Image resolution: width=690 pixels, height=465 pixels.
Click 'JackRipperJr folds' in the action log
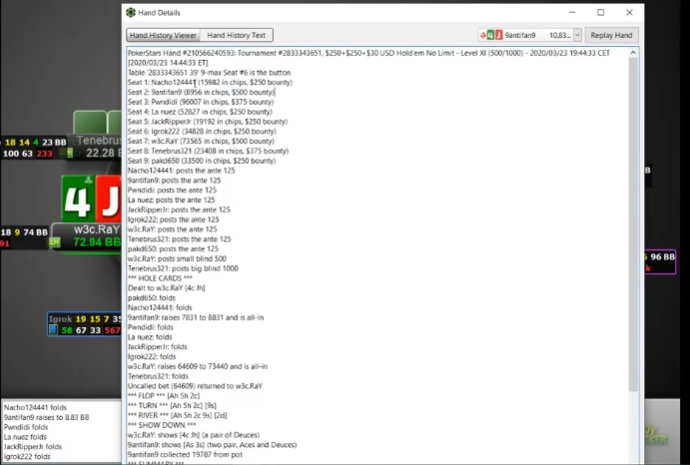33,447
